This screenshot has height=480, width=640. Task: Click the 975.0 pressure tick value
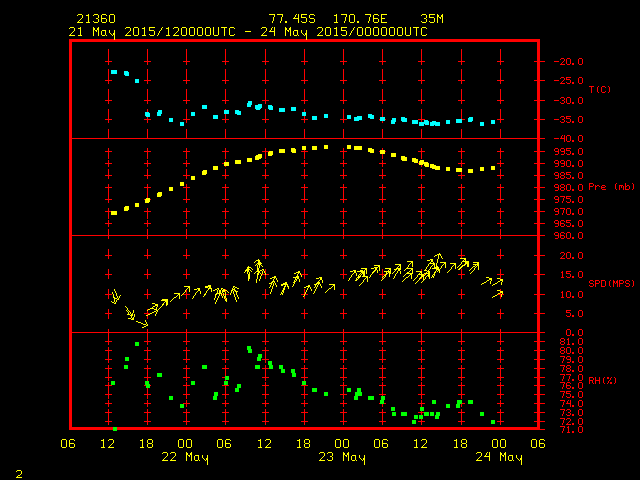[x=569, y=200]
